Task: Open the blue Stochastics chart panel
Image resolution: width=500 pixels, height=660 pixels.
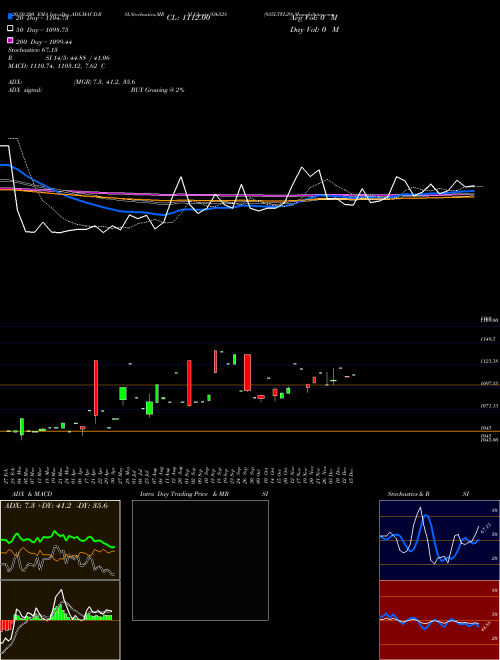Action: pyautogui.click(x=439, y=540)
